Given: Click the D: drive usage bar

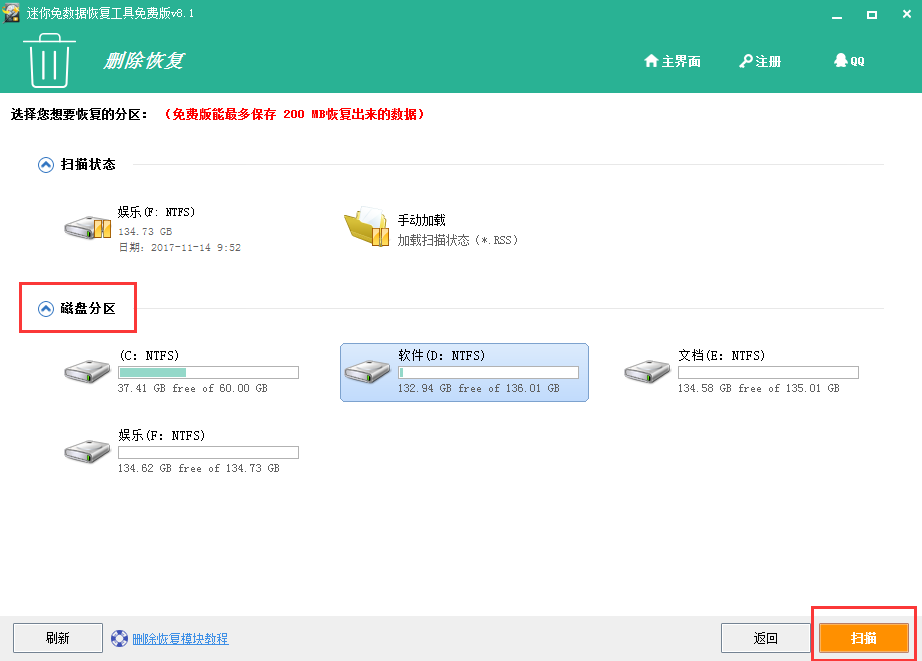Looking at the screenshot, I should click(489, 372).
